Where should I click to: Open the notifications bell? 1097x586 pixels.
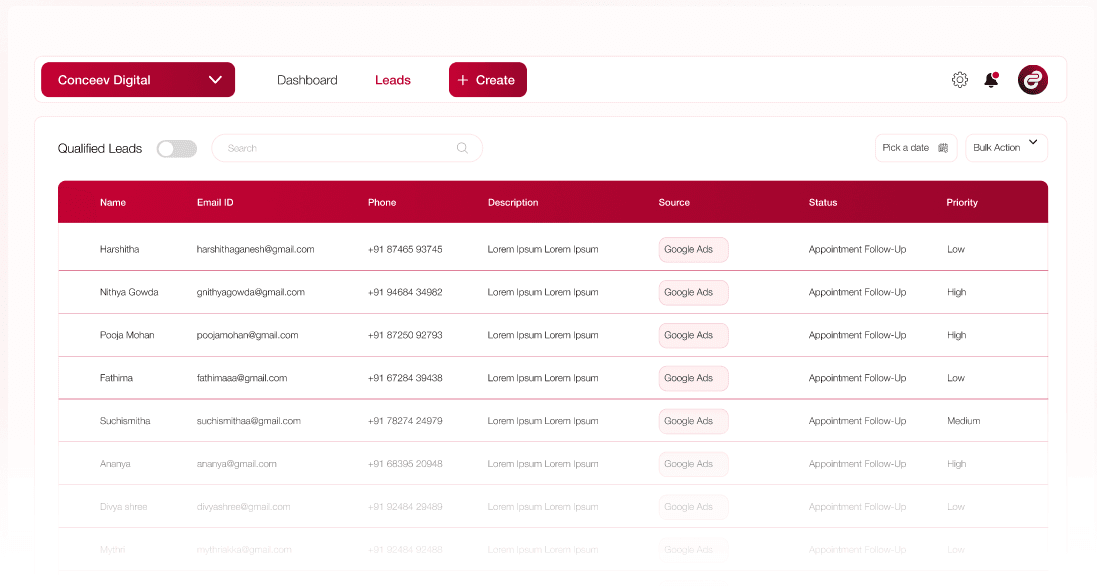pos(991,80)
